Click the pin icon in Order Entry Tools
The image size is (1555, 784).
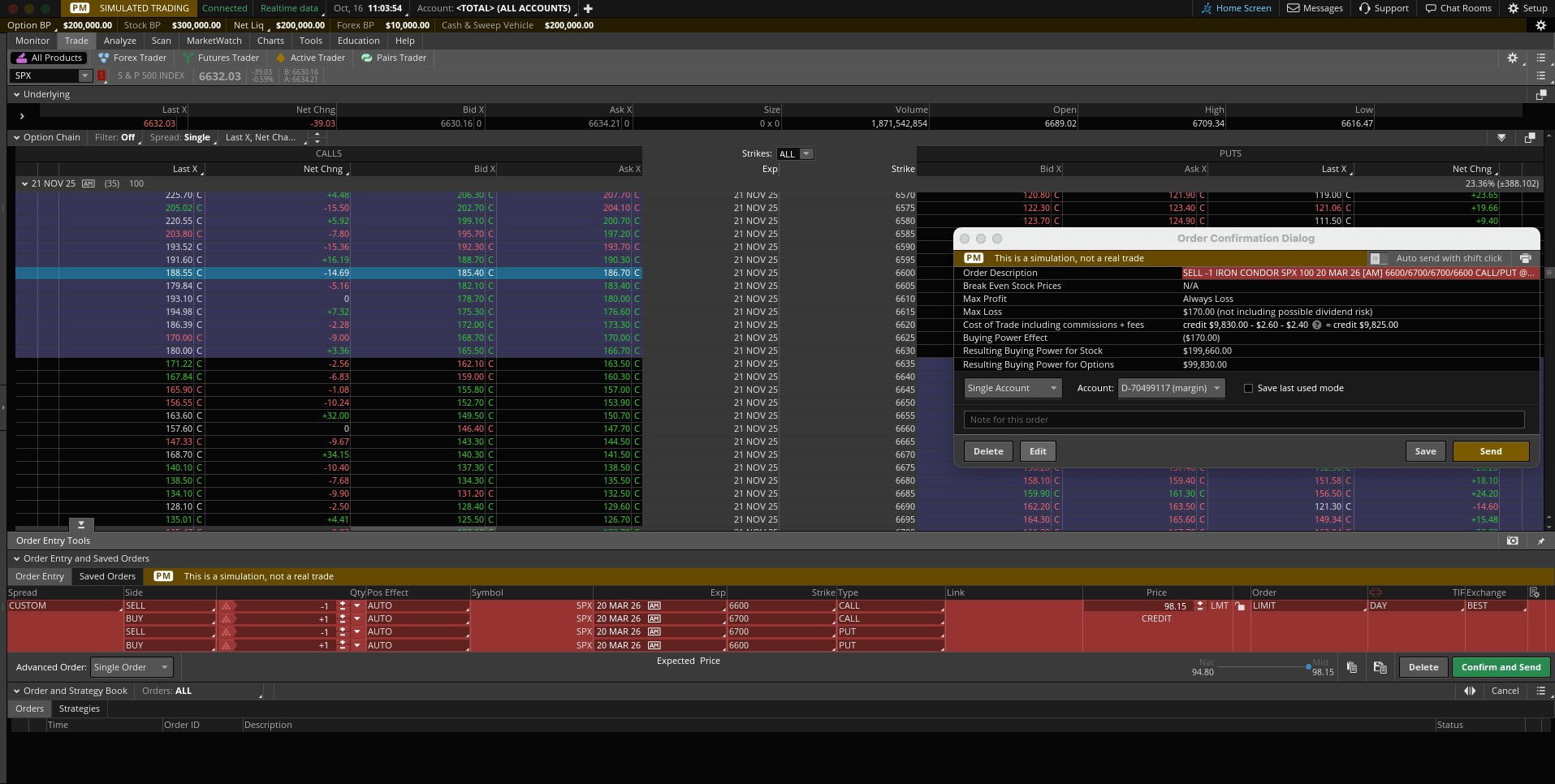(x=1541, y=541)
